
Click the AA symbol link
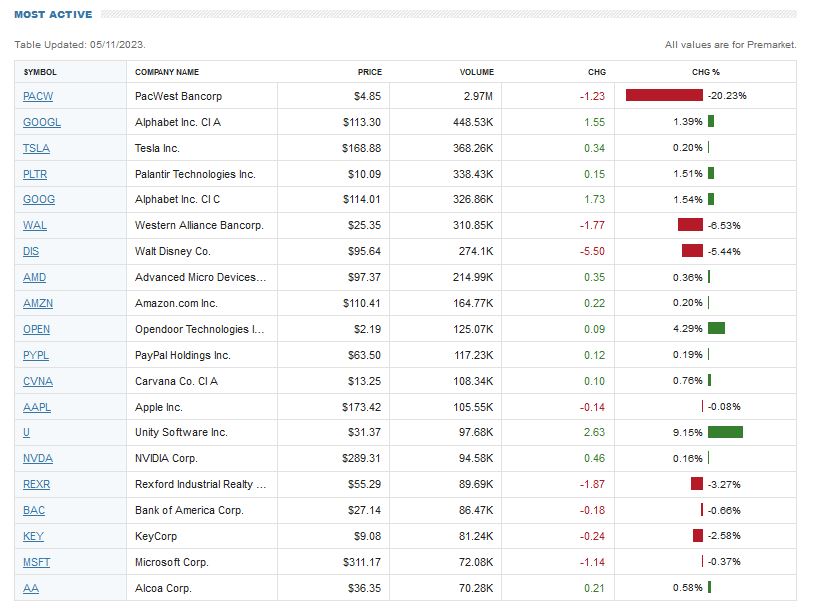click(31, 588)
